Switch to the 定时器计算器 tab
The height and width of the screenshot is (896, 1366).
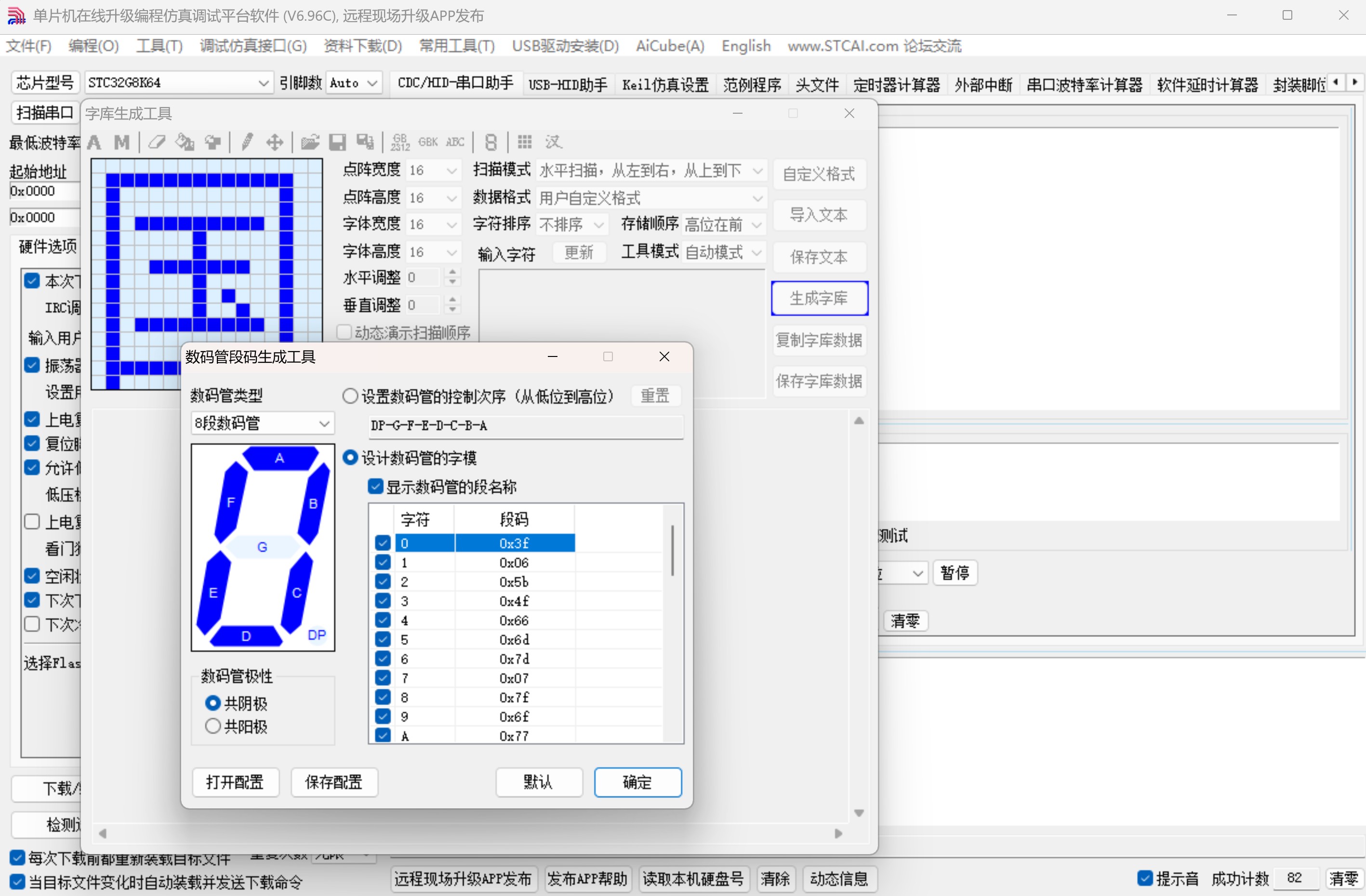pos(896,84)
